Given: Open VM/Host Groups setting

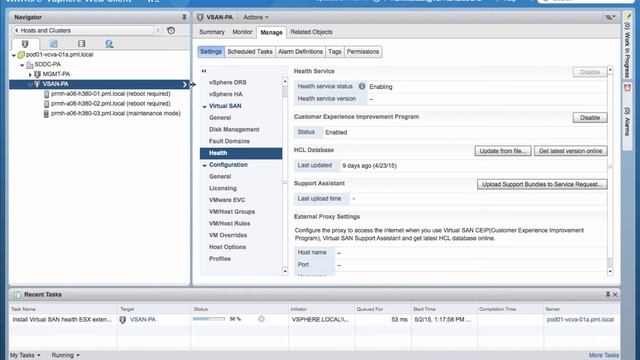Looking at the screenshot, I should coord(232,212).
